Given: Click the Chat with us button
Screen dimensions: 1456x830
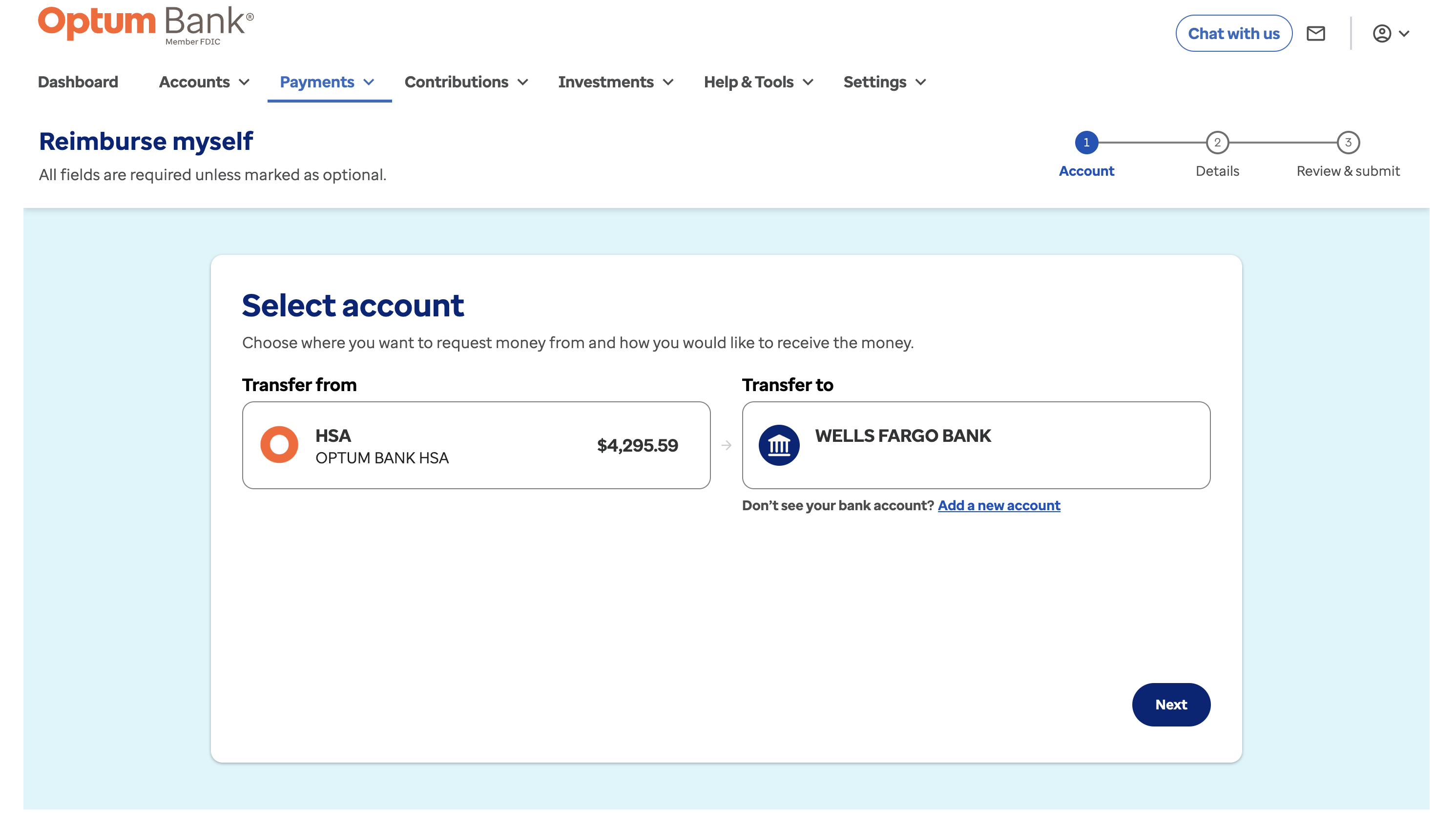Looking at the screenshot, I should [x=1233, y=34].
